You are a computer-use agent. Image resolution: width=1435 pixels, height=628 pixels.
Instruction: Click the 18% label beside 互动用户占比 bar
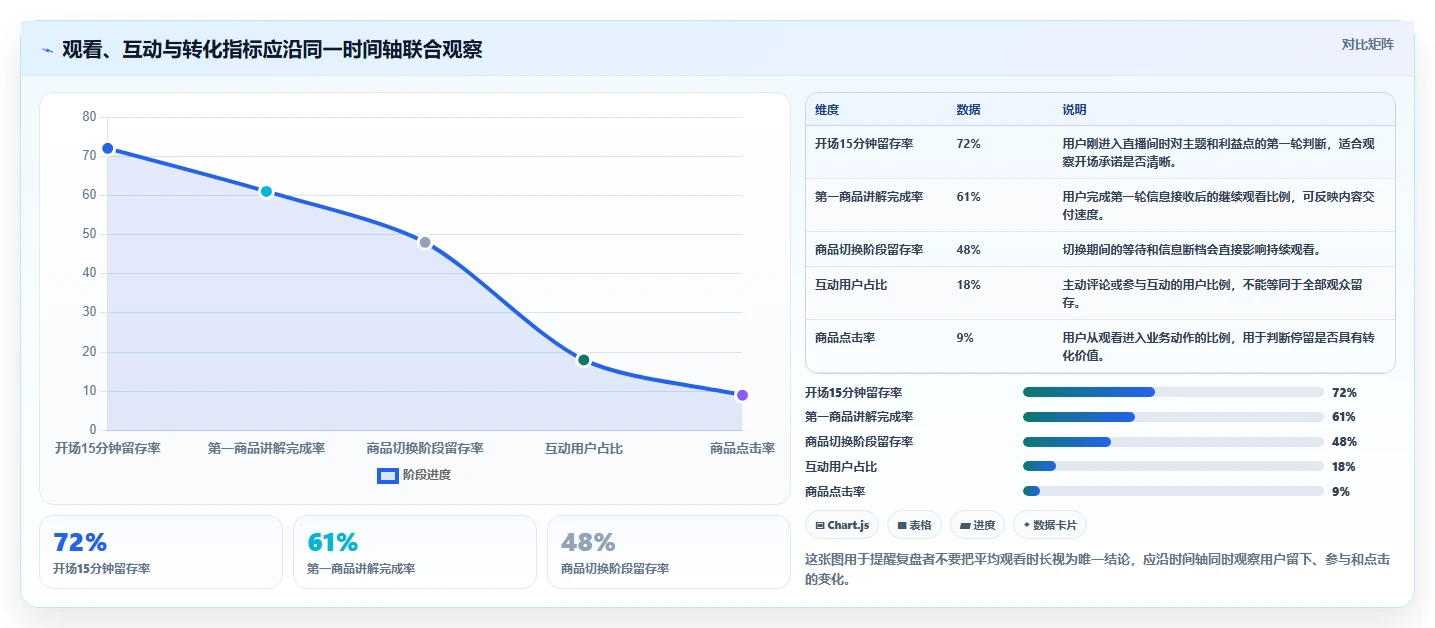tap(1344, 467)
